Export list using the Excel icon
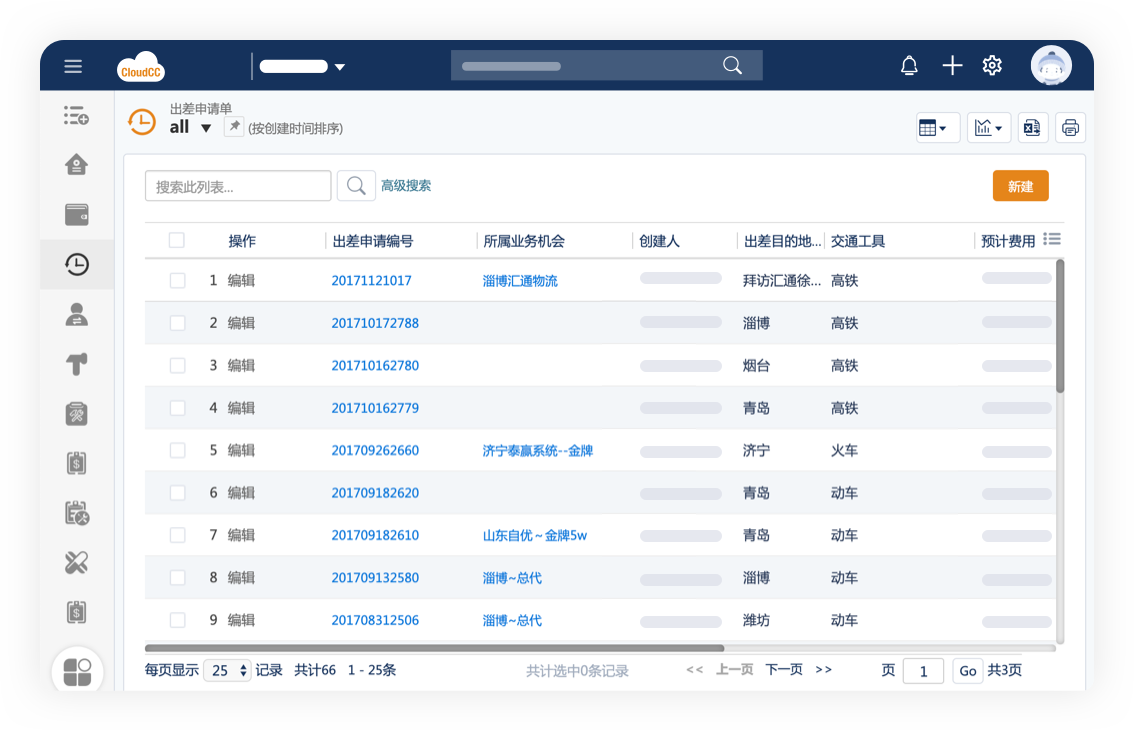Image resolution: width=1134 pixels, height=730 pixels. (x=1032, y=127)
